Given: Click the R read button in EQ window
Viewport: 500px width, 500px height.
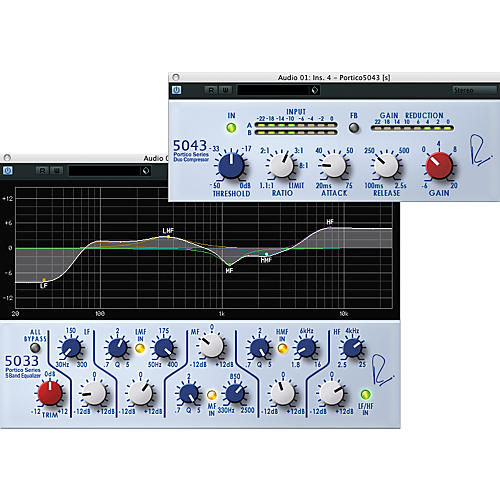Looking at the screenshot, I should (42, 171).
